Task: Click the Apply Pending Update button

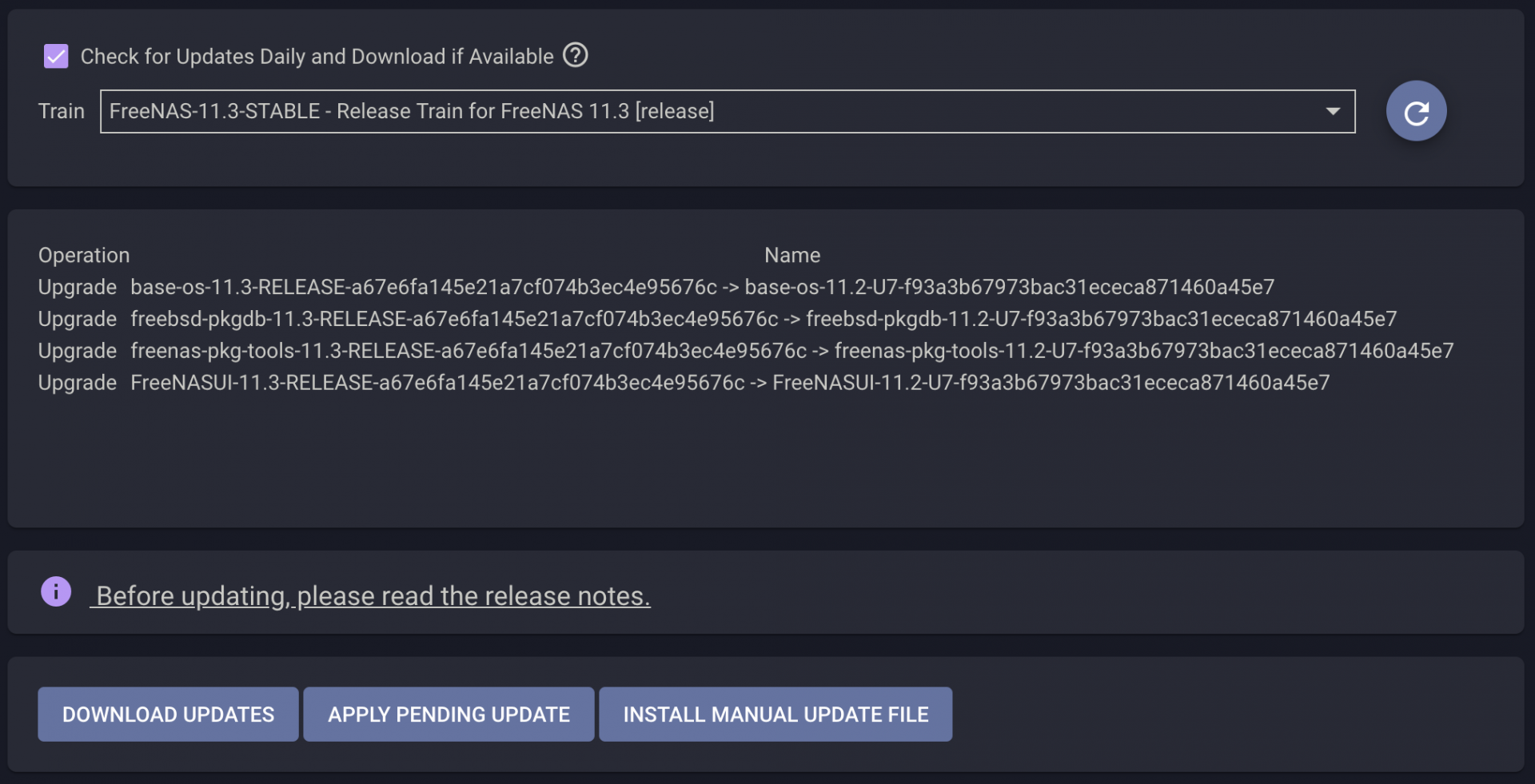Action: [449, 714]
